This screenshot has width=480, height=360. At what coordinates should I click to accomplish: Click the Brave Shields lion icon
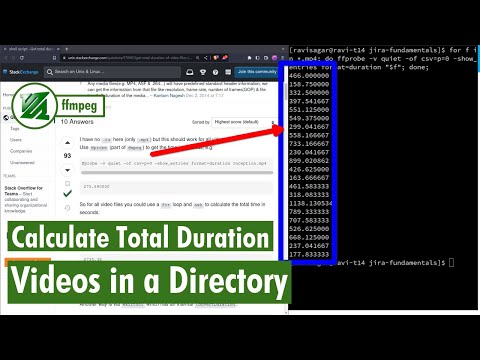click(216, 58)
